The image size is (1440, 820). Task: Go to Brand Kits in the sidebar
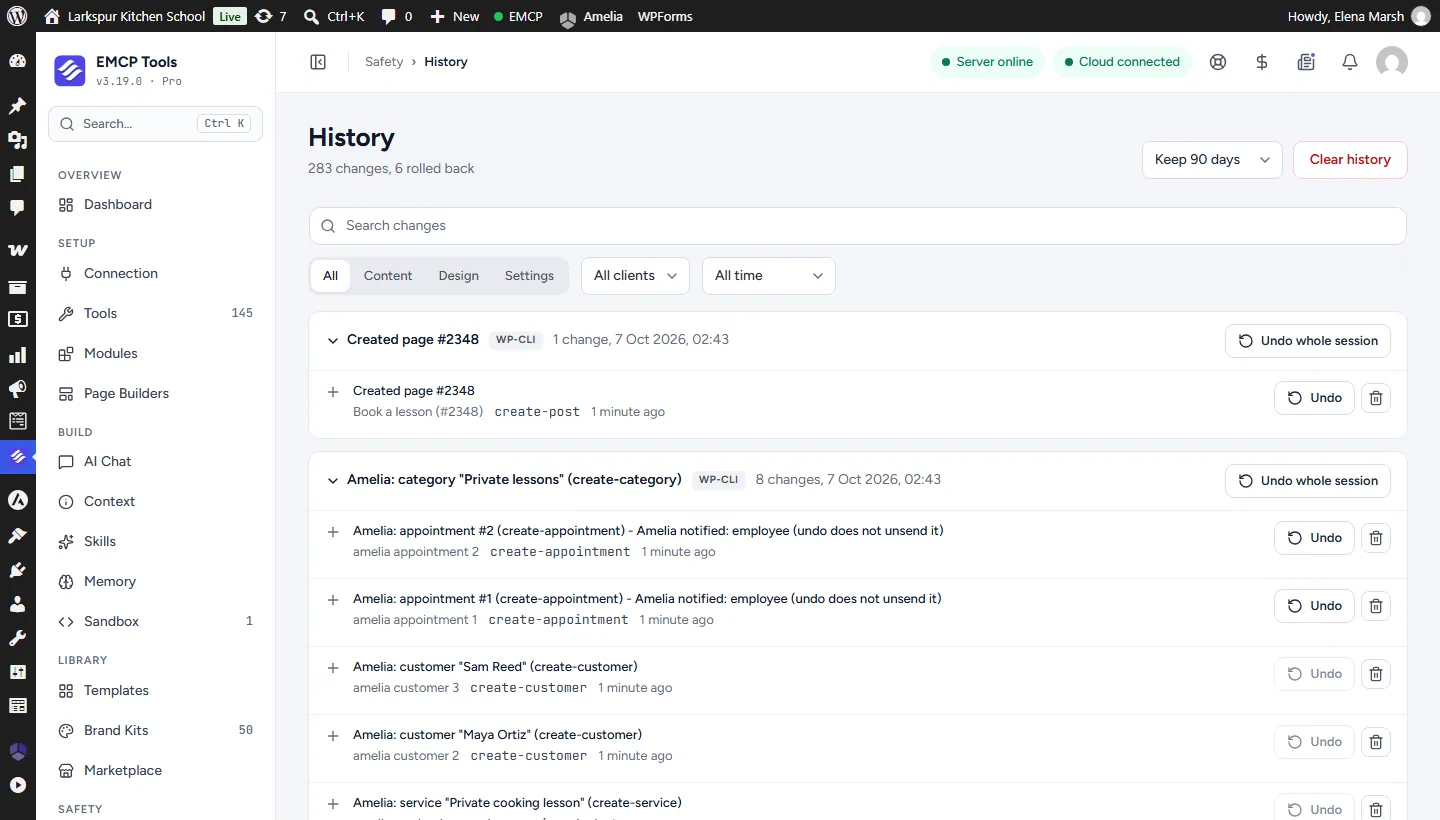point(155,731)
